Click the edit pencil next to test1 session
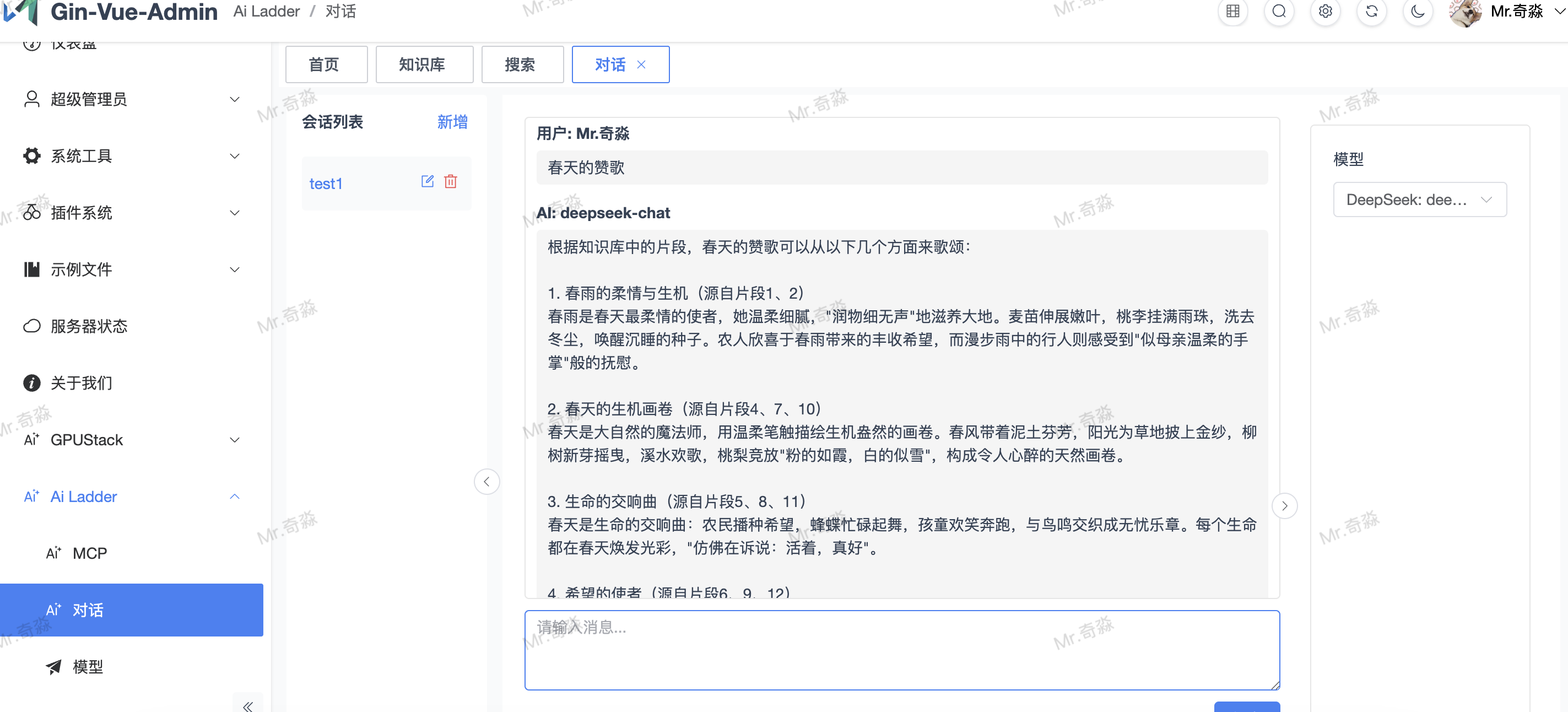 click(428, 181)
